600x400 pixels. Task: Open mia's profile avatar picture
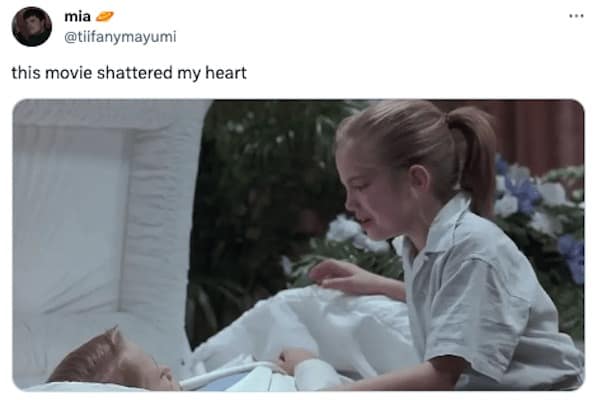point(32,26)
